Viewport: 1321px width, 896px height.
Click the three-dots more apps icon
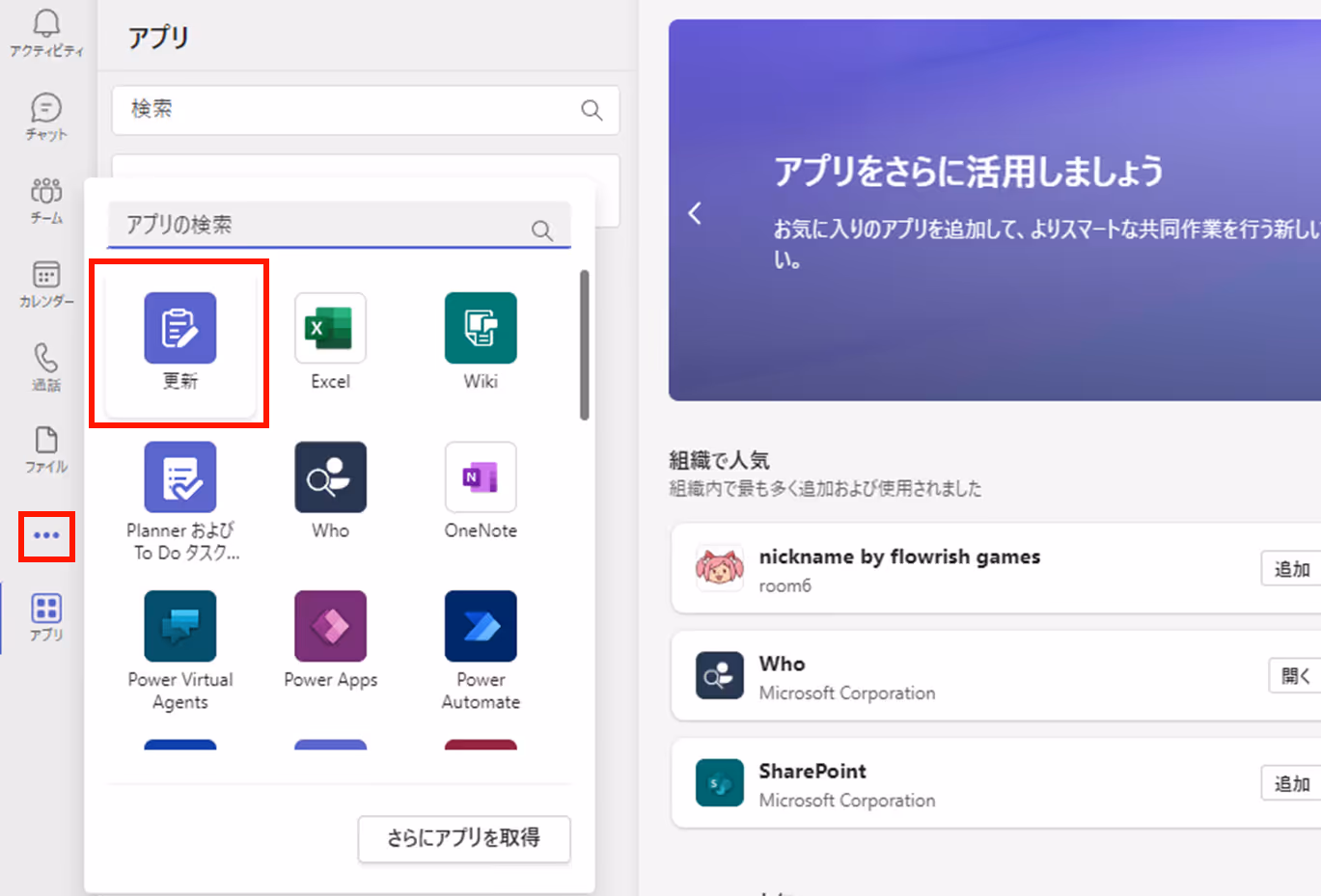click(46, 535)
